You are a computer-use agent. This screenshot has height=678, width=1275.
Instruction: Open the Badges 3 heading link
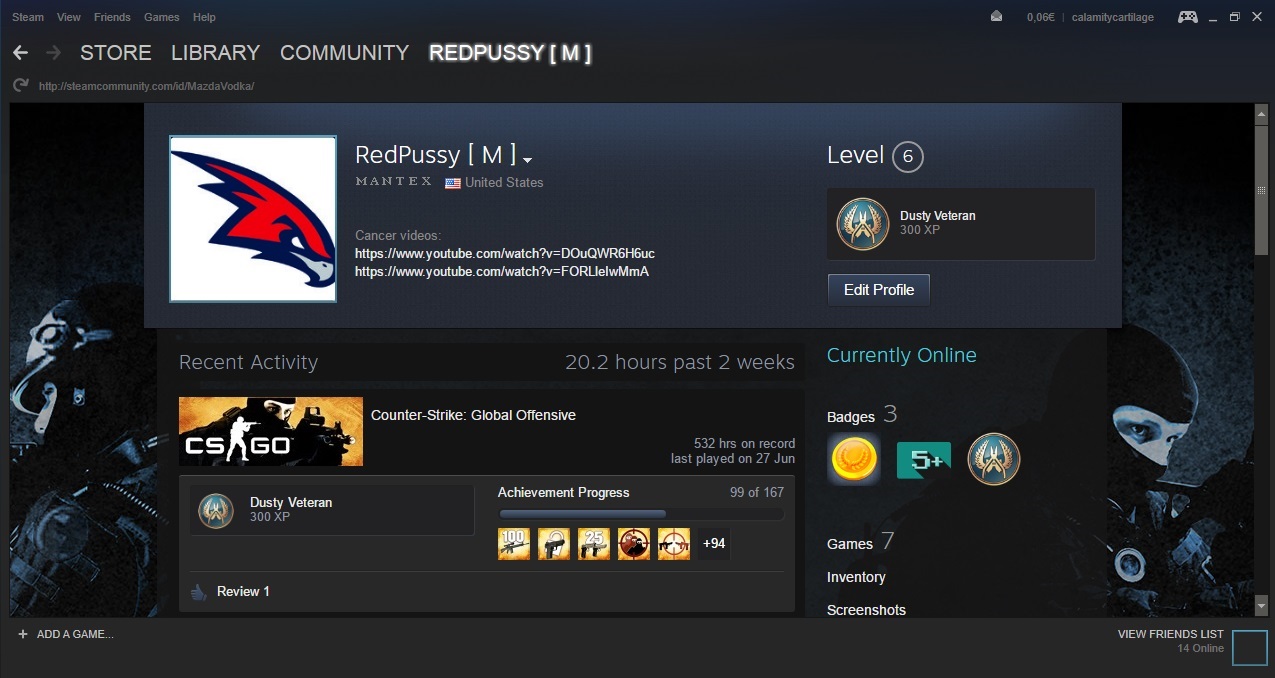(x=862, y=415)
